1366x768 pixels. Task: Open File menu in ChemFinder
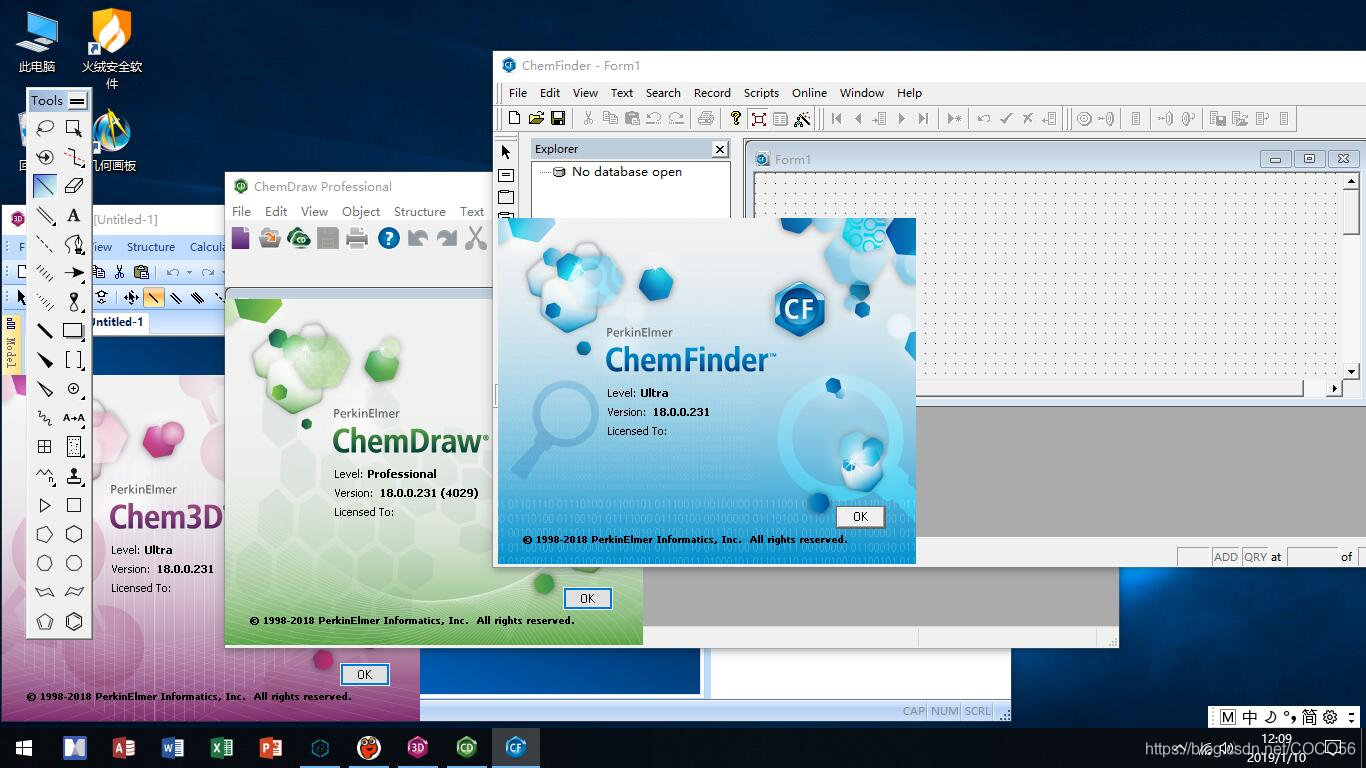tap(518, 93)
